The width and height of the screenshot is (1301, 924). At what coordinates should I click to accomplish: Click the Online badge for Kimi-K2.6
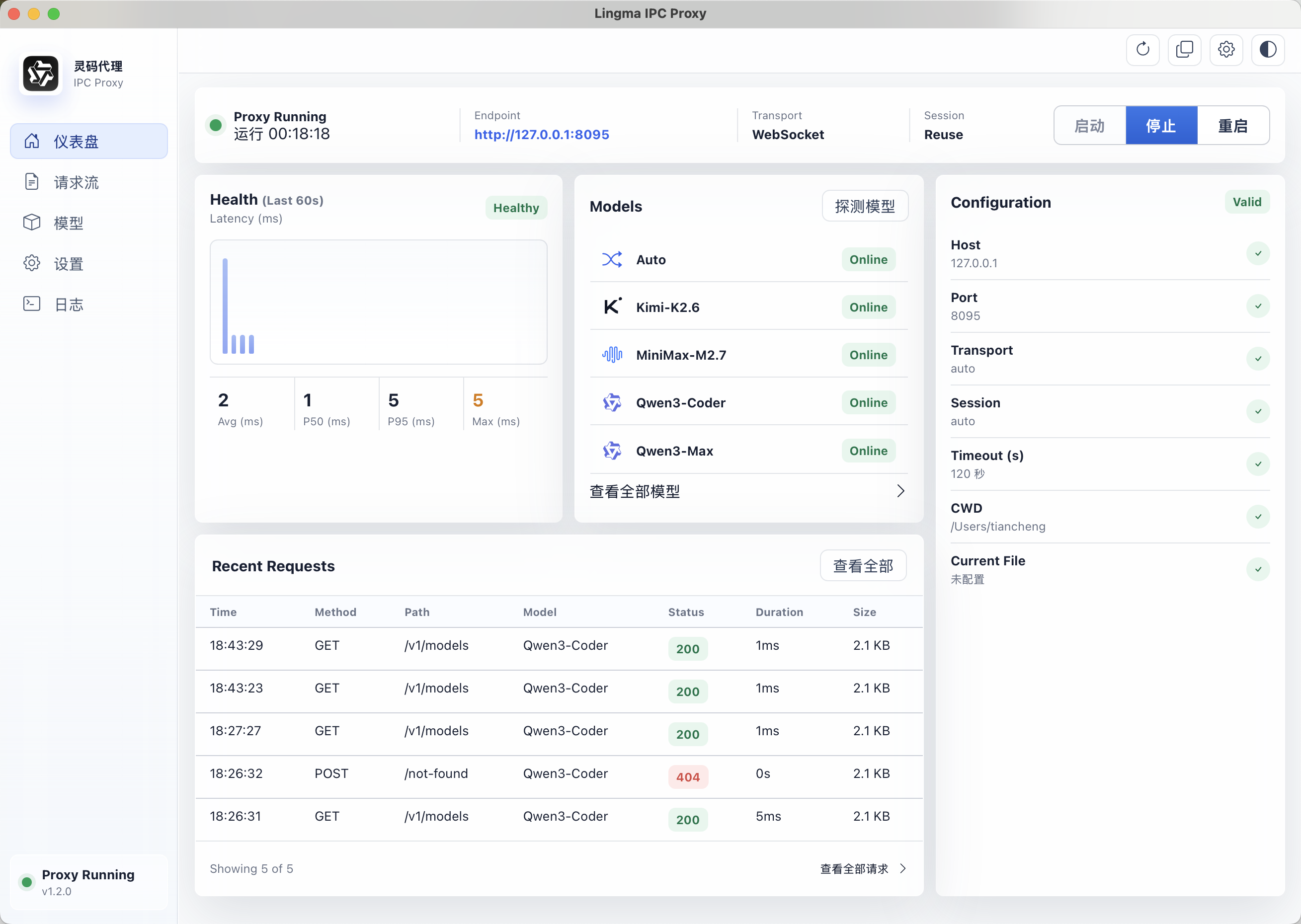tap(869, 307)
